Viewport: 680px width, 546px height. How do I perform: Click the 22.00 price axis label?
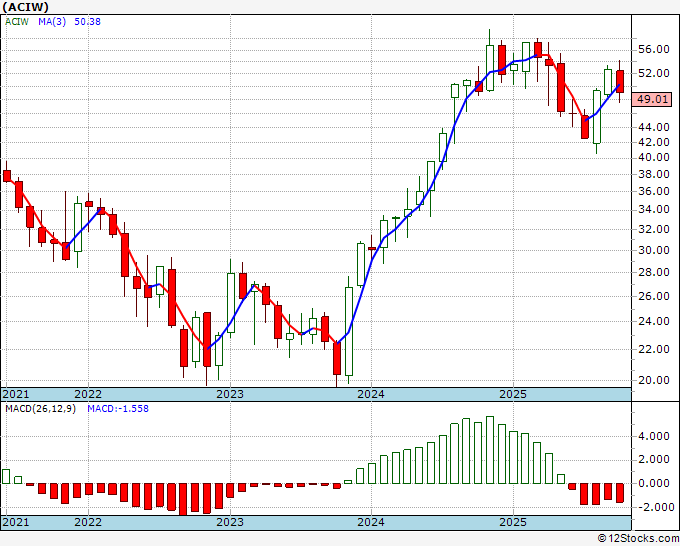654,349
